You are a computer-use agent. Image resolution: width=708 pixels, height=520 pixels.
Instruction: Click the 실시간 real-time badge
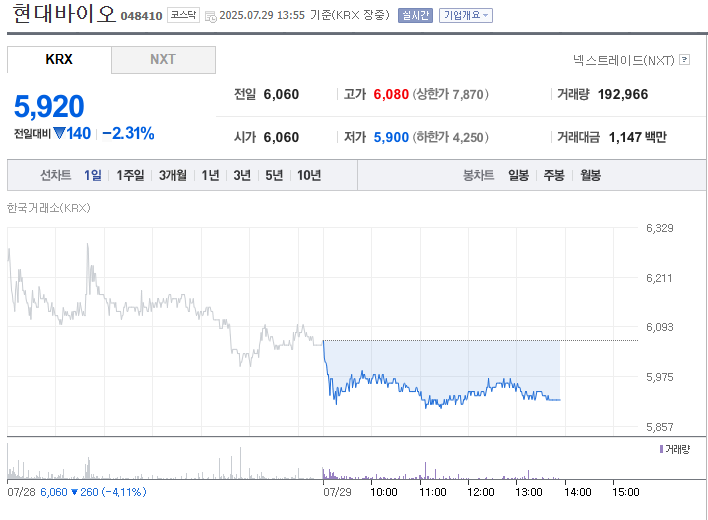(x=413, y=16)
